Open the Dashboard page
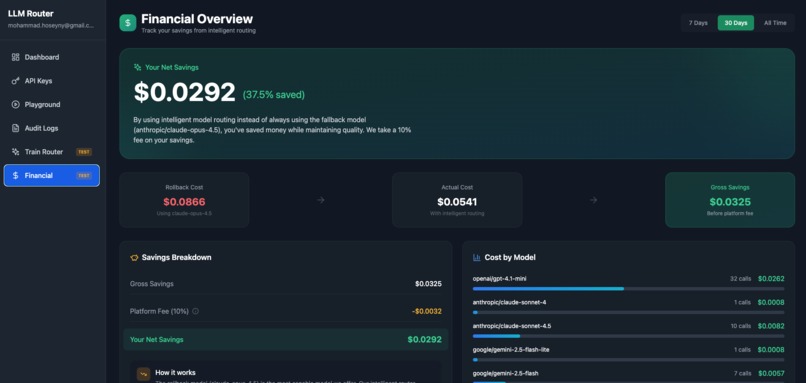Screen dimensions: 806x383 point(51,57)
